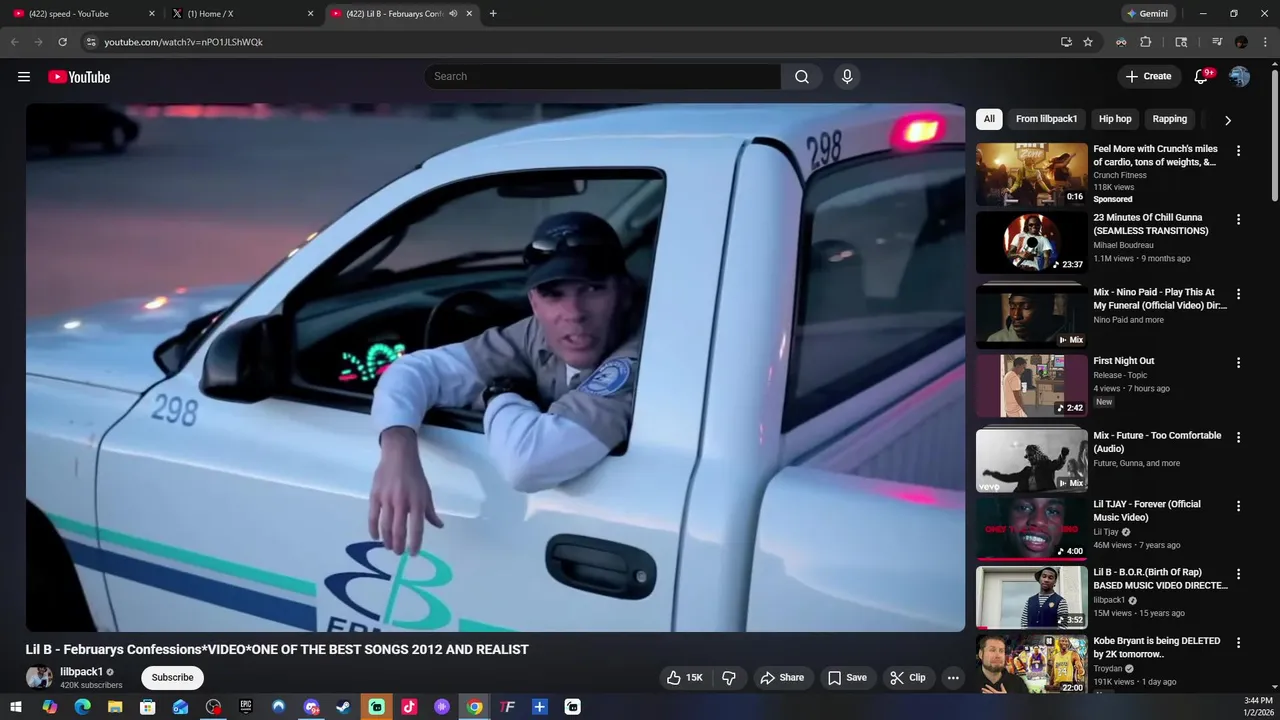1280x720 pixels.
Task: Go back in browser history
Action: click(x=14, y=42)
